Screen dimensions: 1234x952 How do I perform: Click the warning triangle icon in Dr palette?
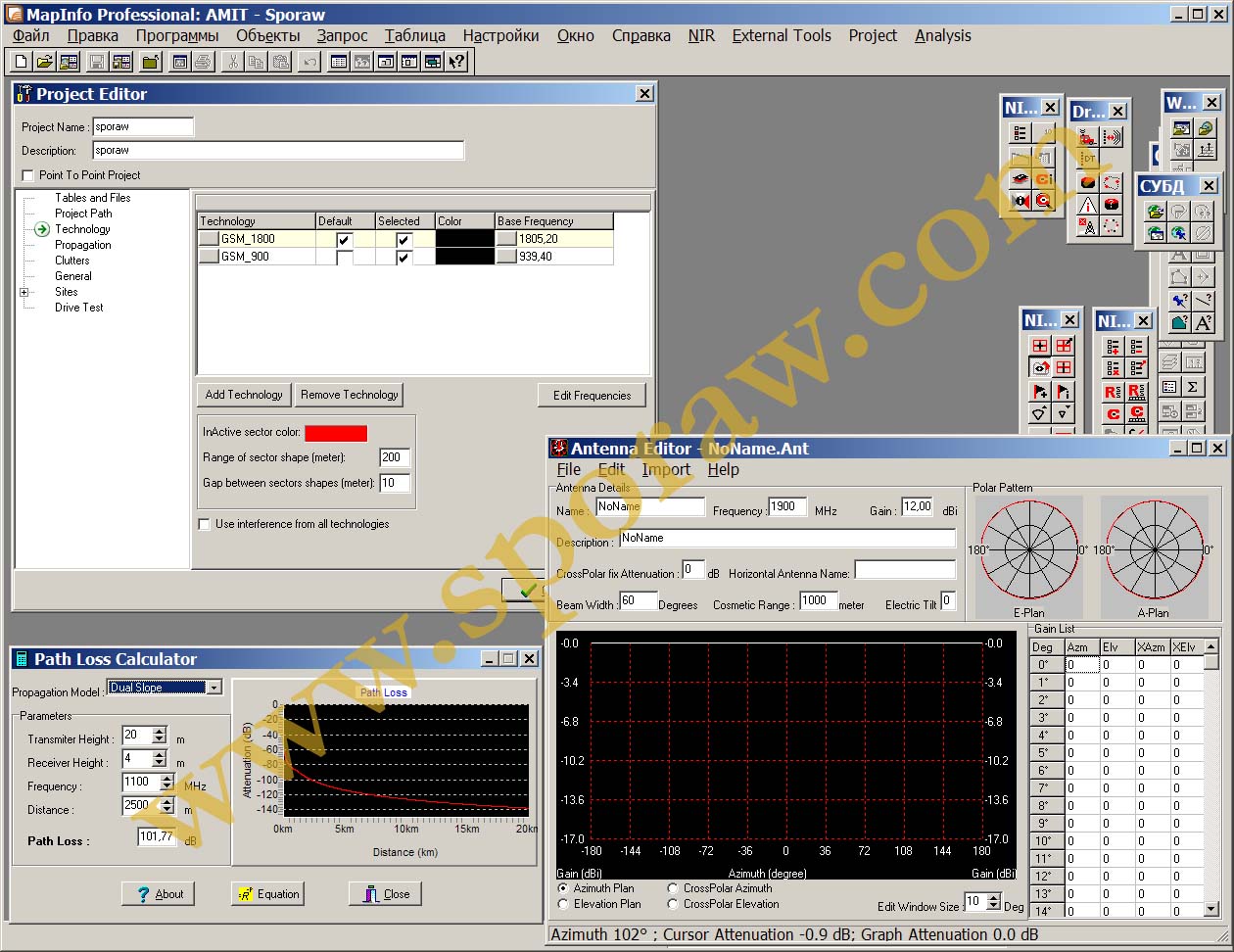point(1087,205)
